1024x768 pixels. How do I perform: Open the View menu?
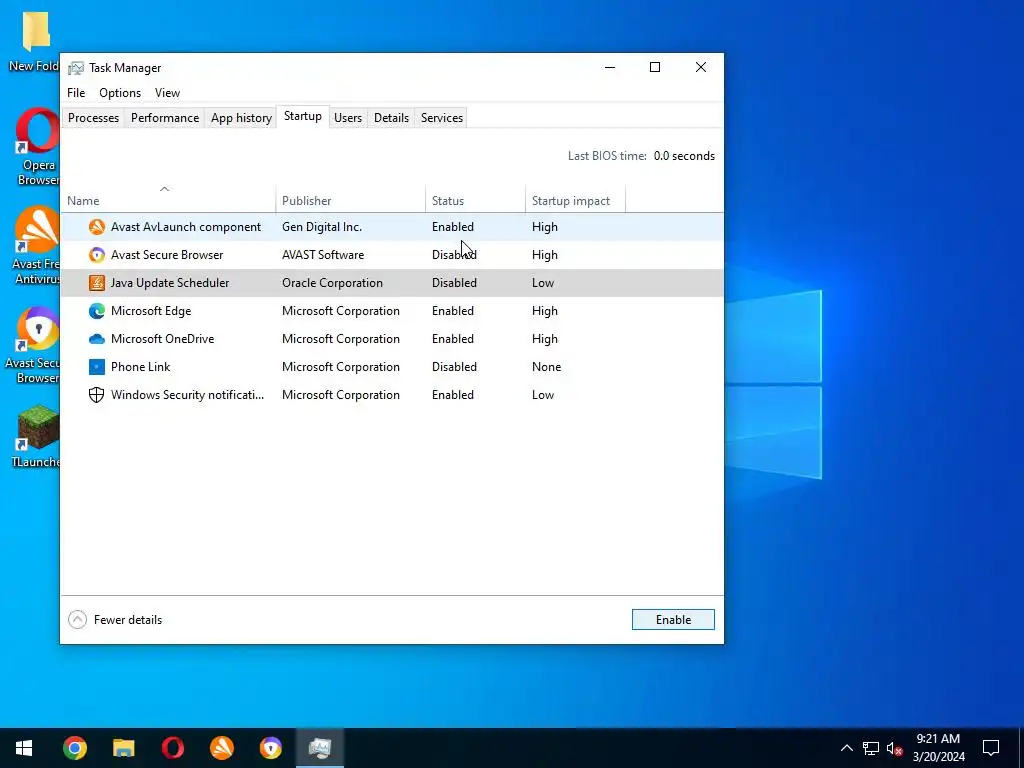click(x=167, y=93)
